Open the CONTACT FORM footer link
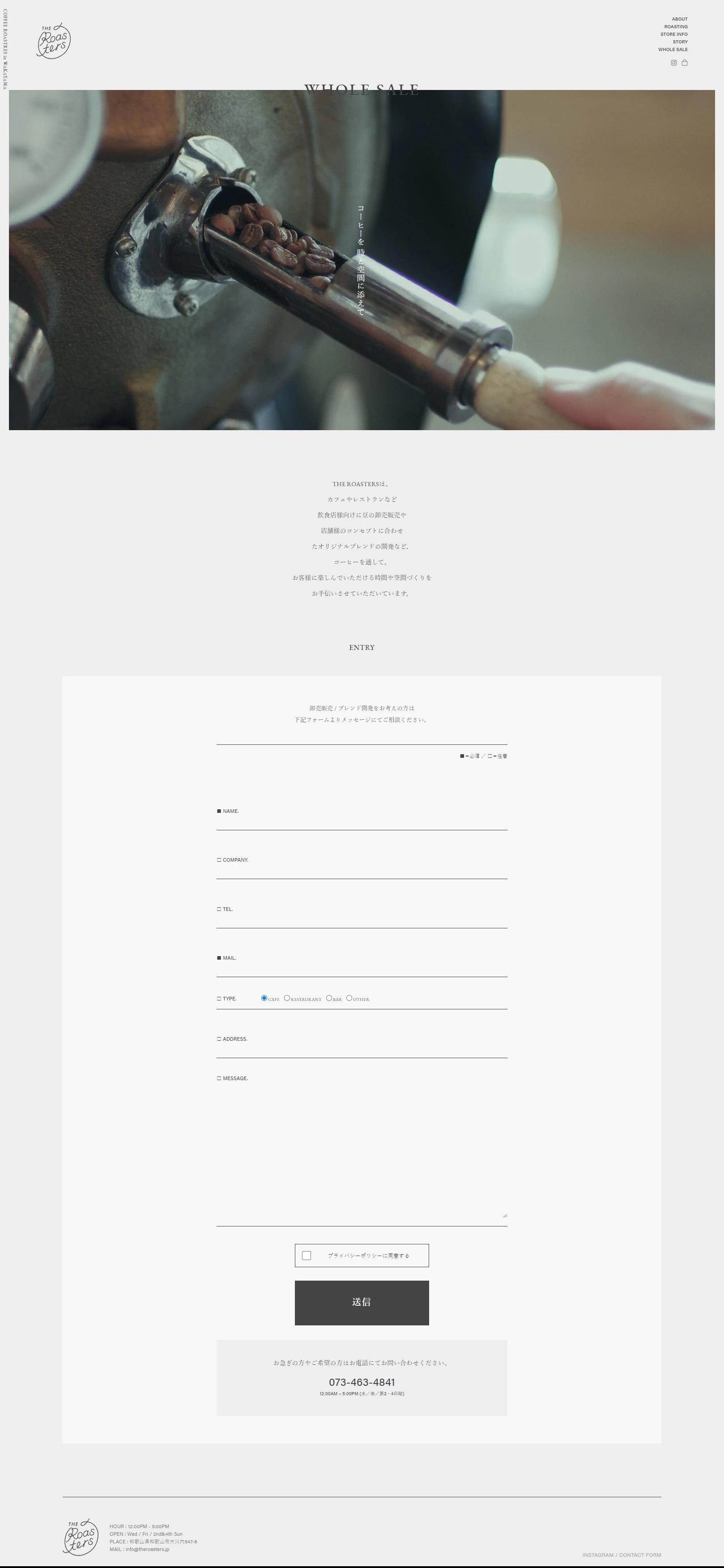Image resolution: width=724 pixels, height=1568 pixels. click(640, 1555)
